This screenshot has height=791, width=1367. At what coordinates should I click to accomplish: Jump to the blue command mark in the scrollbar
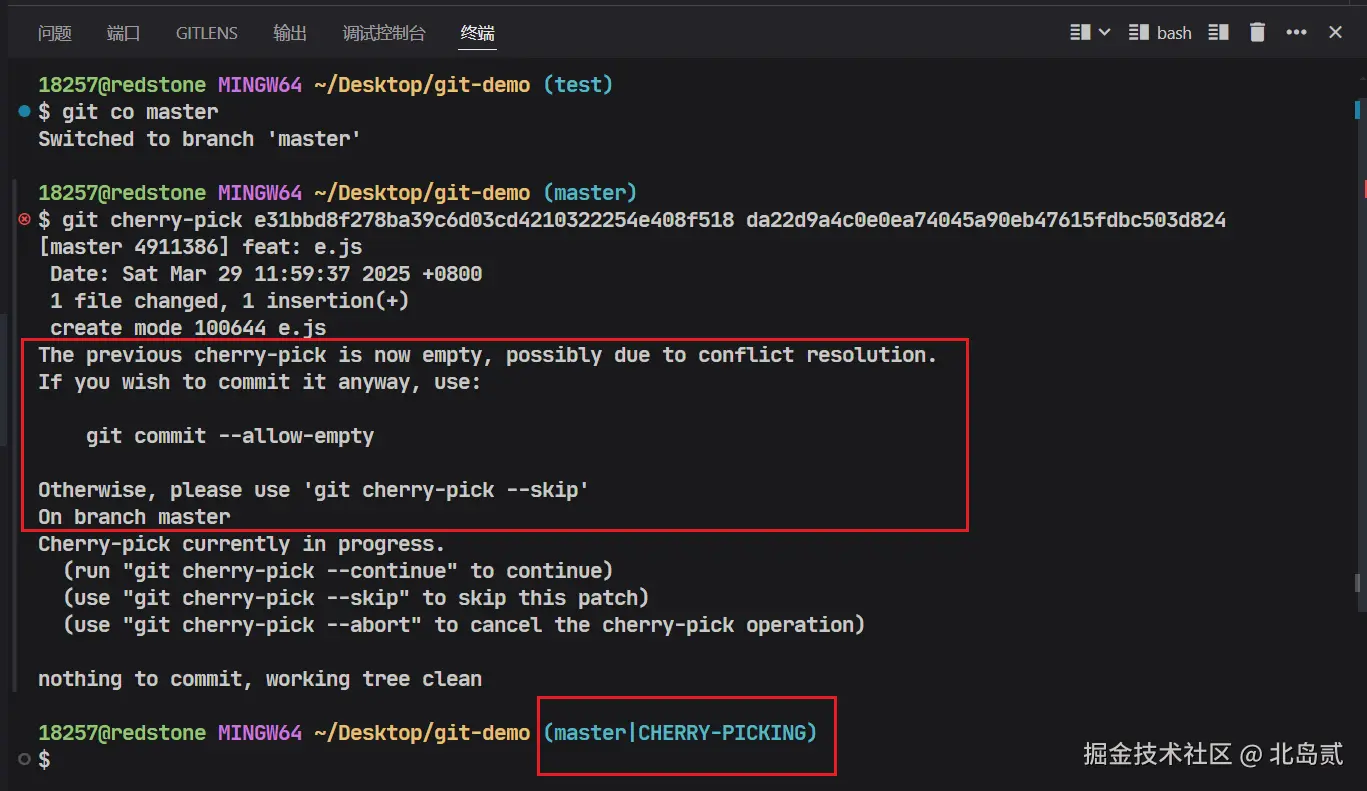(x=1358, y=108)
